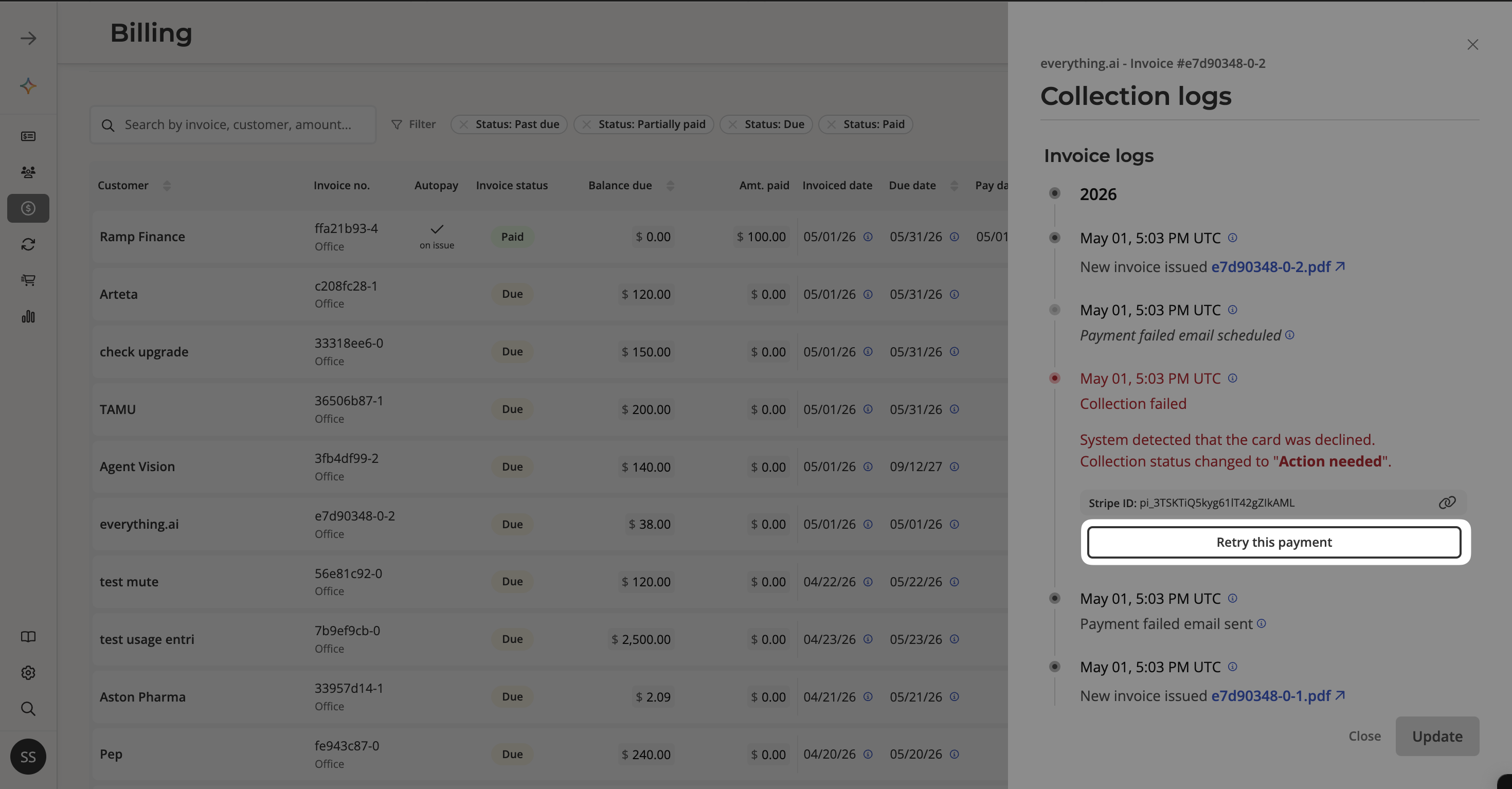Viewport: 1512px width, 789px height.
Task: Open the SS user avatar menu
Action: coord(28,757)
